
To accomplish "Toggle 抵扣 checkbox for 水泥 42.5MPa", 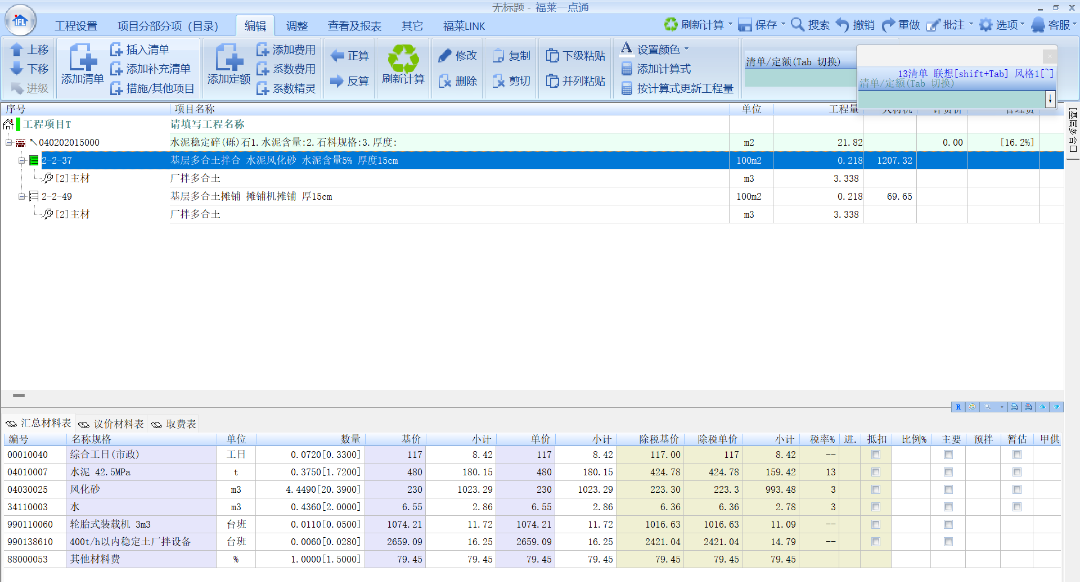I will 875,472.
